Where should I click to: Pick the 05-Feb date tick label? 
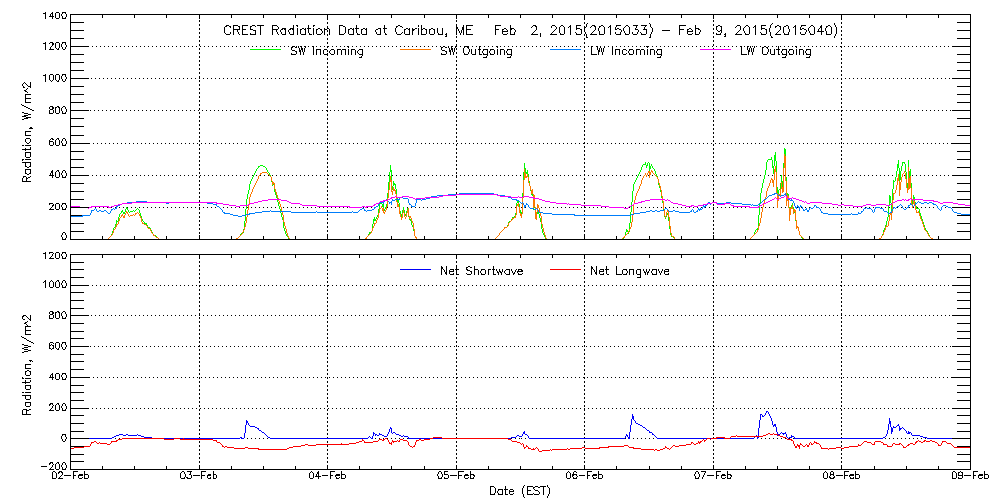pos(457,478)
